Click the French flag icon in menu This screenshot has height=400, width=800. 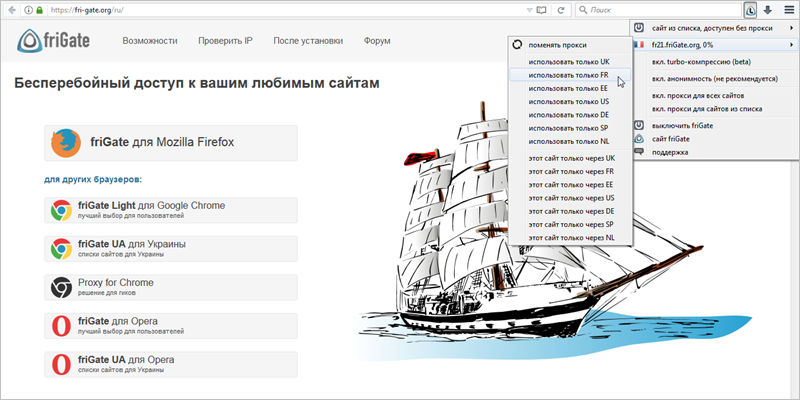pyautogui.click(x=638, y=45)
